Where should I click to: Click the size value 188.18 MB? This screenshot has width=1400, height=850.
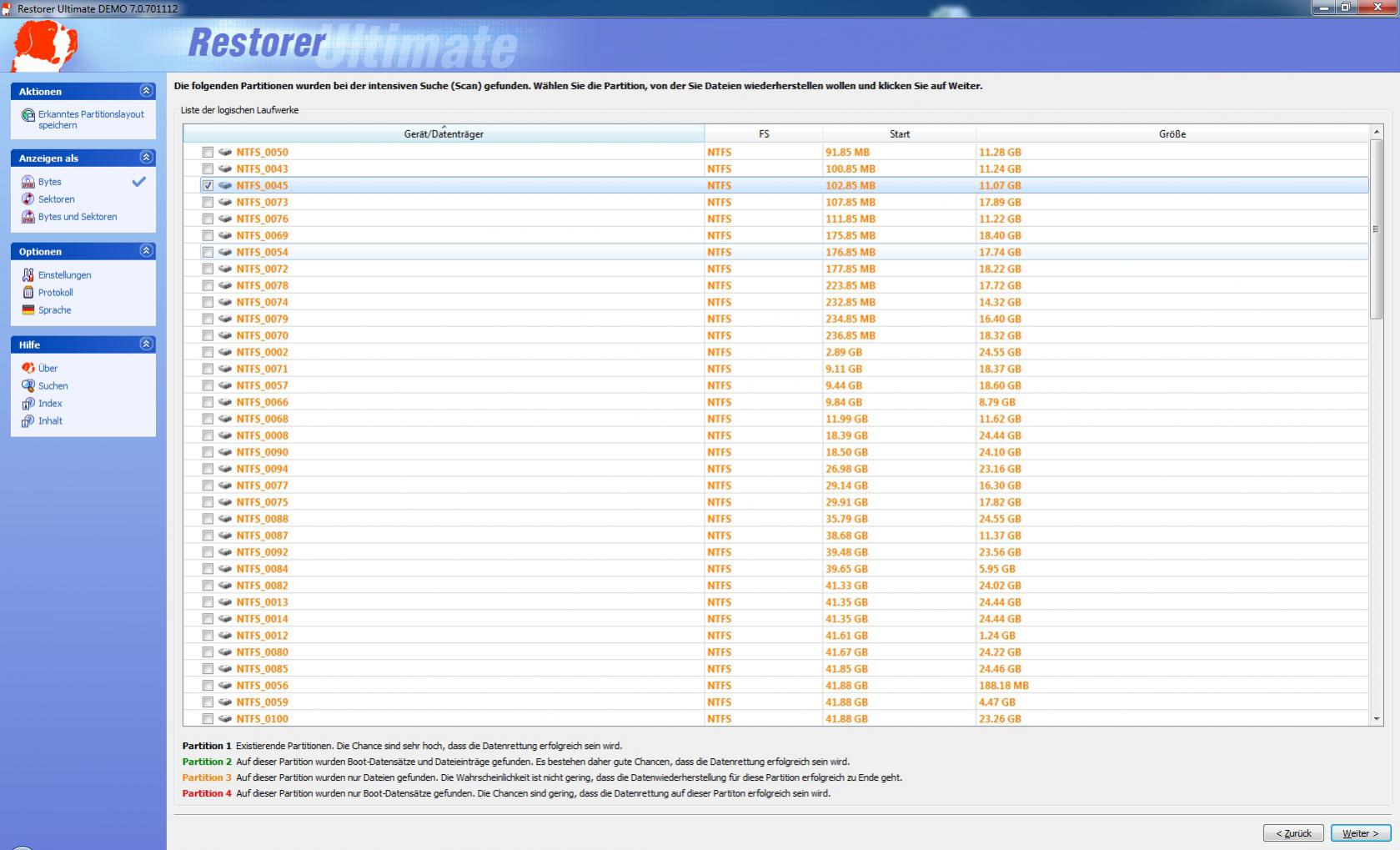click(x=1004, y=686)
